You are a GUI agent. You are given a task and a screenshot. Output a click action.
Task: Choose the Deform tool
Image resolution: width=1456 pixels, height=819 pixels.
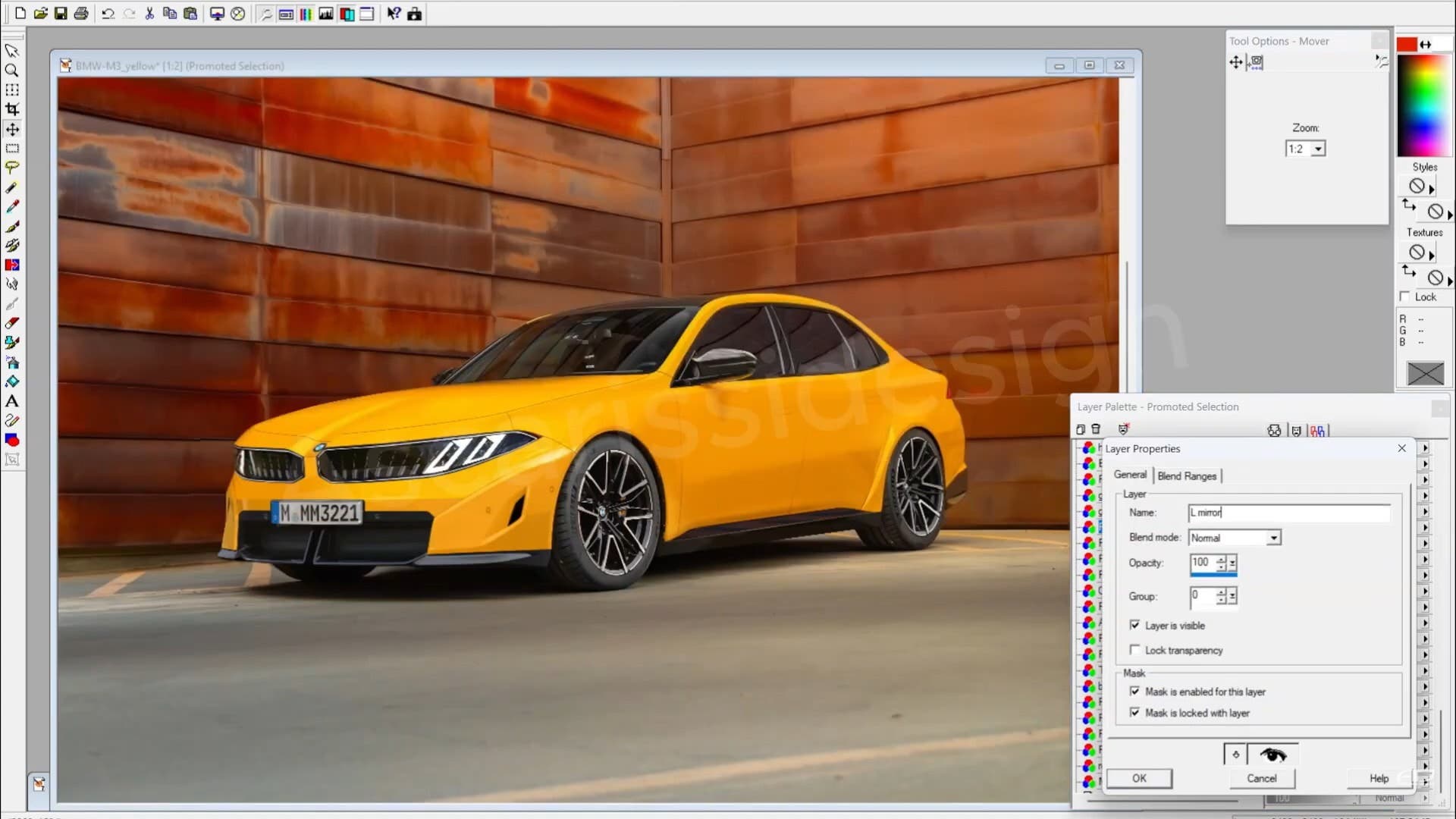12,89
